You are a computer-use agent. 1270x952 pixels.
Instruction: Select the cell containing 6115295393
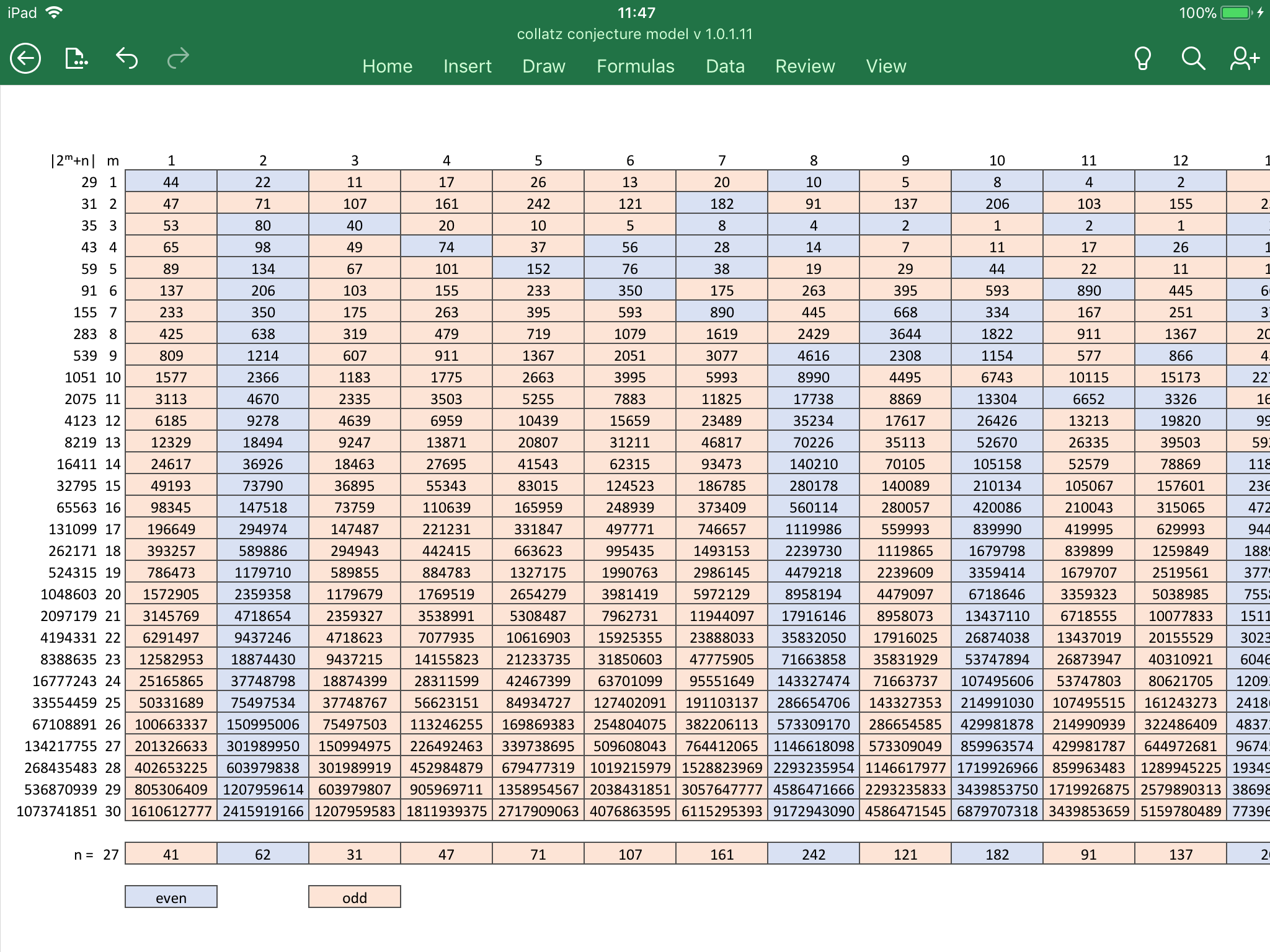(x=721, y=811)
